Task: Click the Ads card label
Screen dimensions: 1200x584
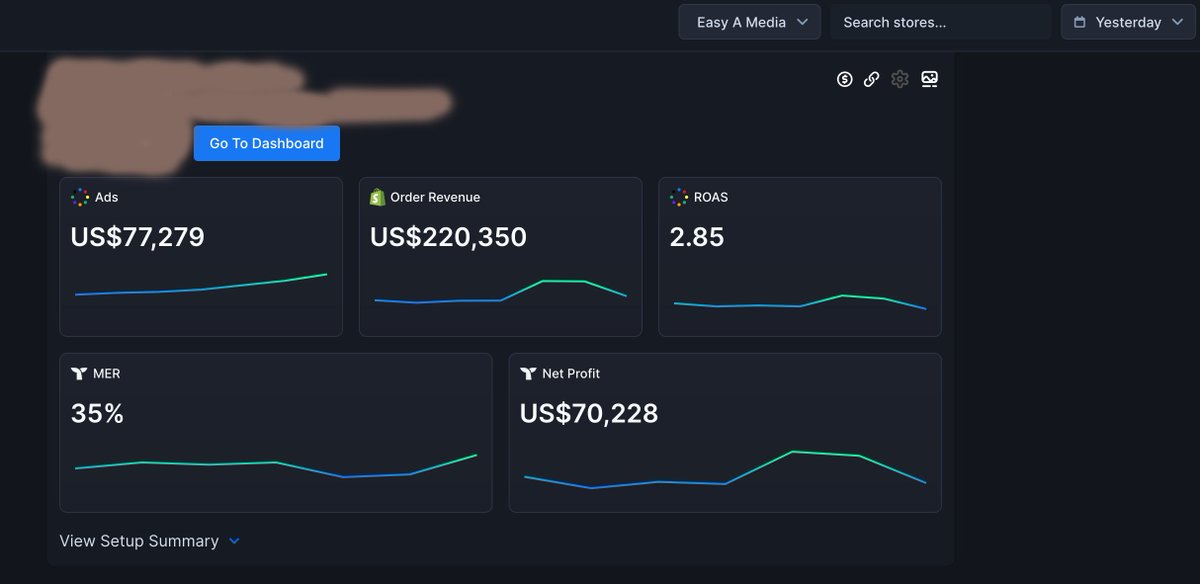Action: click(106, 197)
